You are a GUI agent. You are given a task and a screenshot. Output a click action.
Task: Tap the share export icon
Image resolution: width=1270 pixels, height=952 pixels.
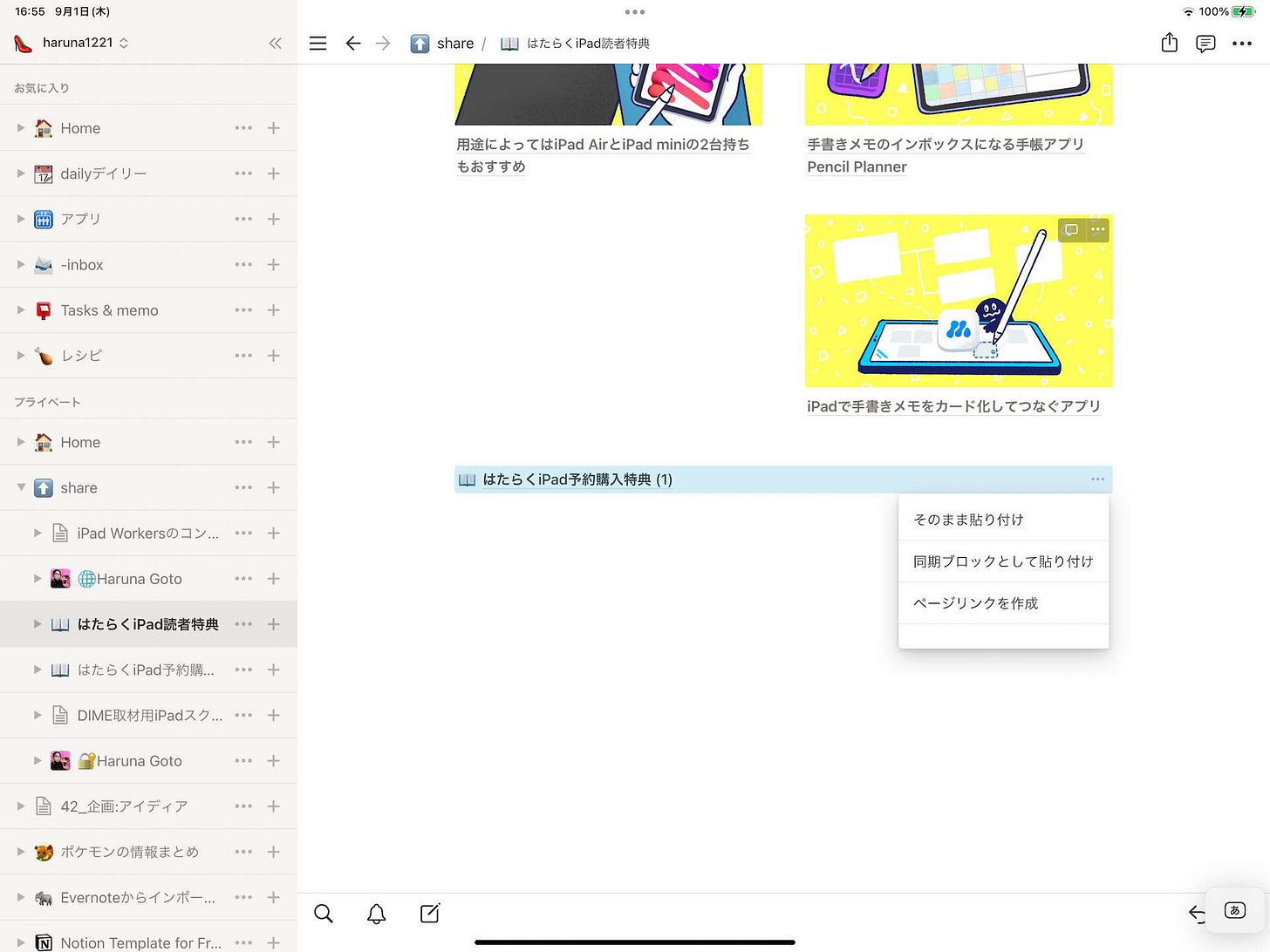(1170, 43)
